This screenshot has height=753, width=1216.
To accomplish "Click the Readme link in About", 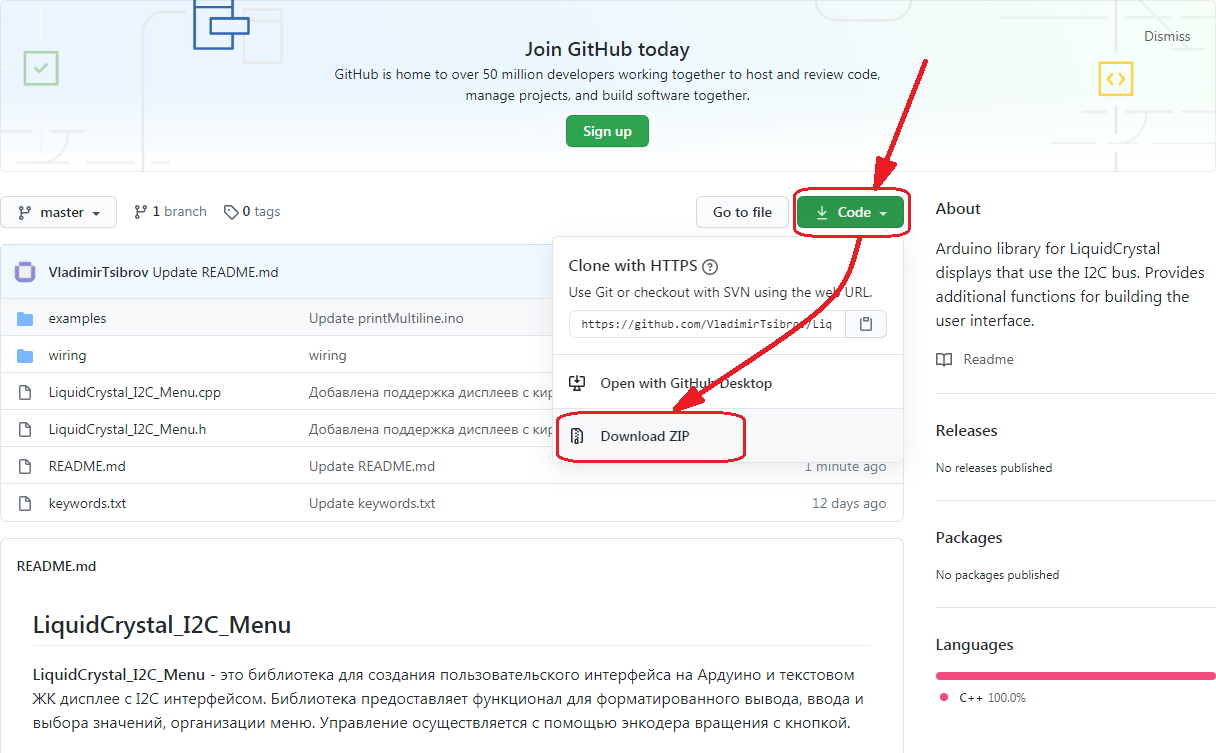I will [x=988, y=359].
